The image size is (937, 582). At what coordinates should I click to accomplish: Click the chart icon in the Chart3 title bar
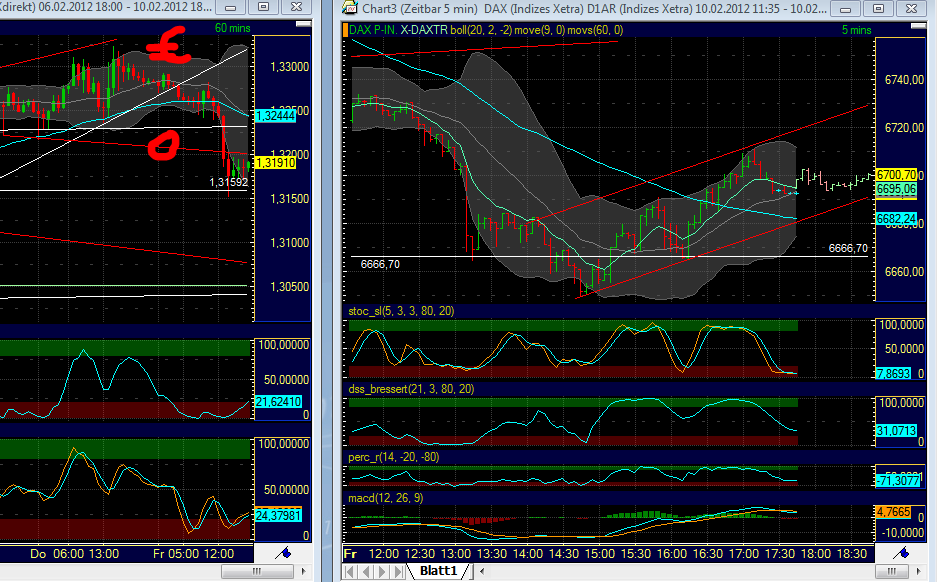pyautogui.click(x=349, y=9)
